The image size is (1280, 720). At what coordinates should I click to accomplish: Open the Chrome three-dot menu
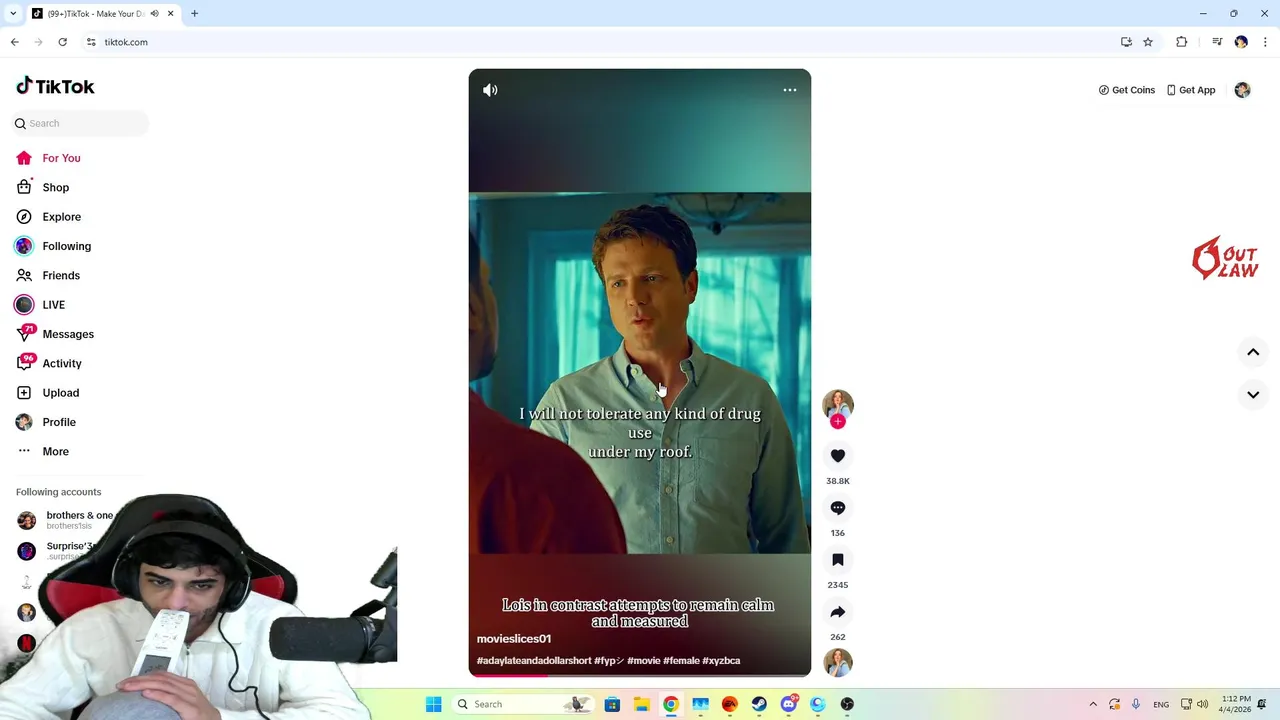[1265, 42]
